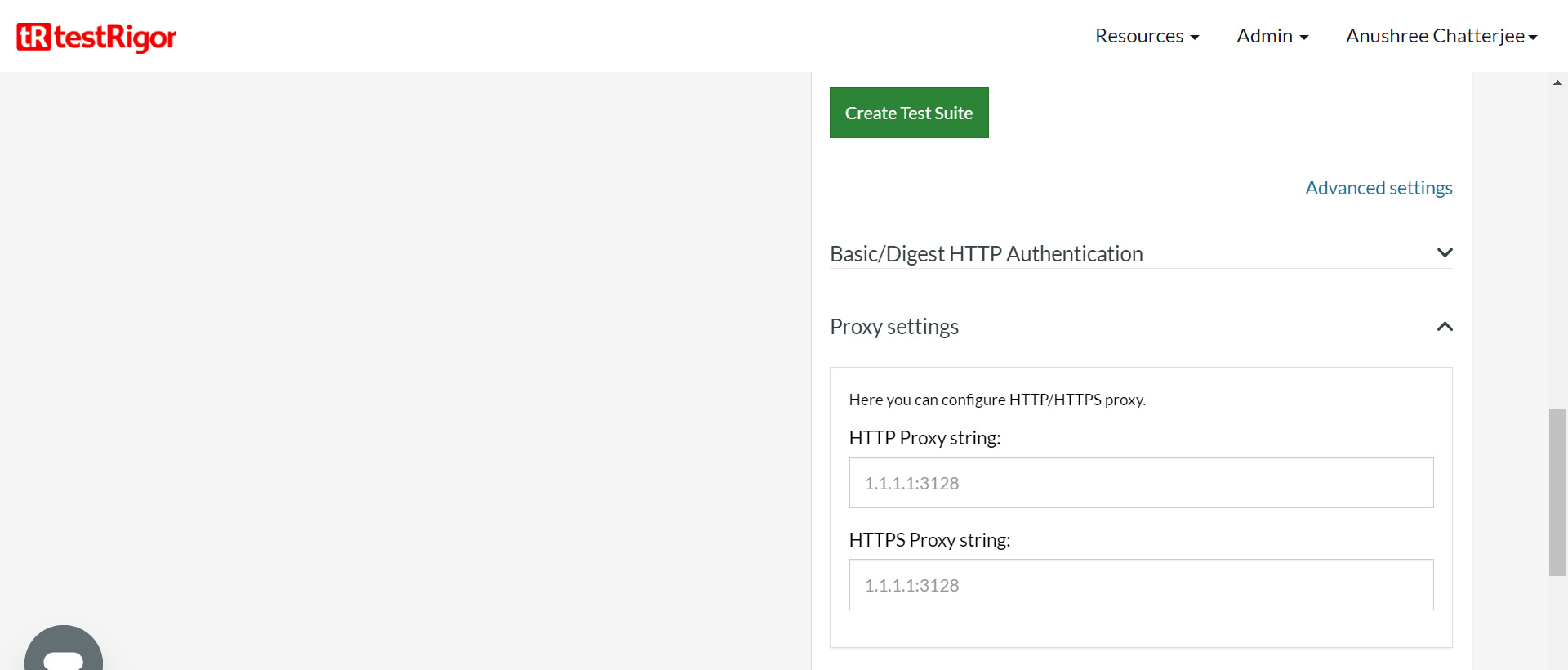Expand the Basic/Digest HTTP Authentication section title
This screenshot has width=1568, height=670.
(x=986, y=254)
